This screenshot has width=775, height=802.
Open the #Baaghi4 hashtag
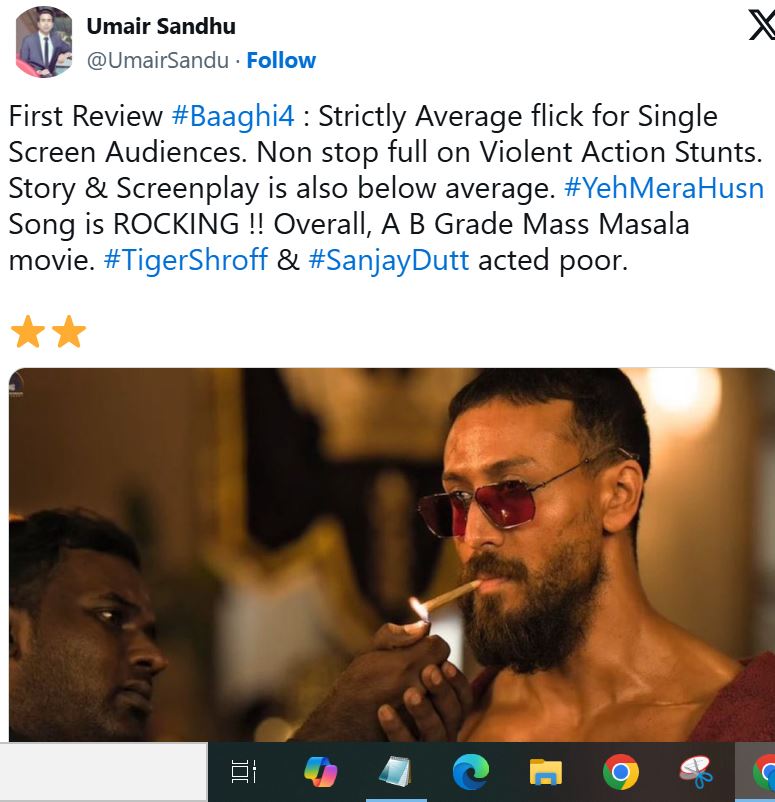pyautogui.click(x=233, y=116)
